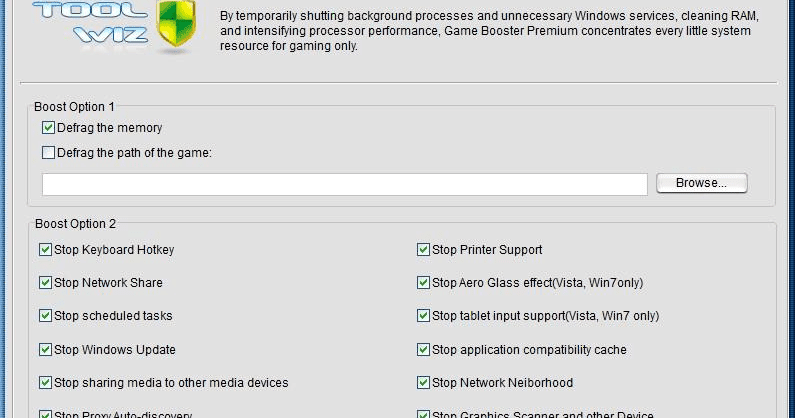Toggle Stop Proxy Auto-discovery checkbox

click(46, 414)
